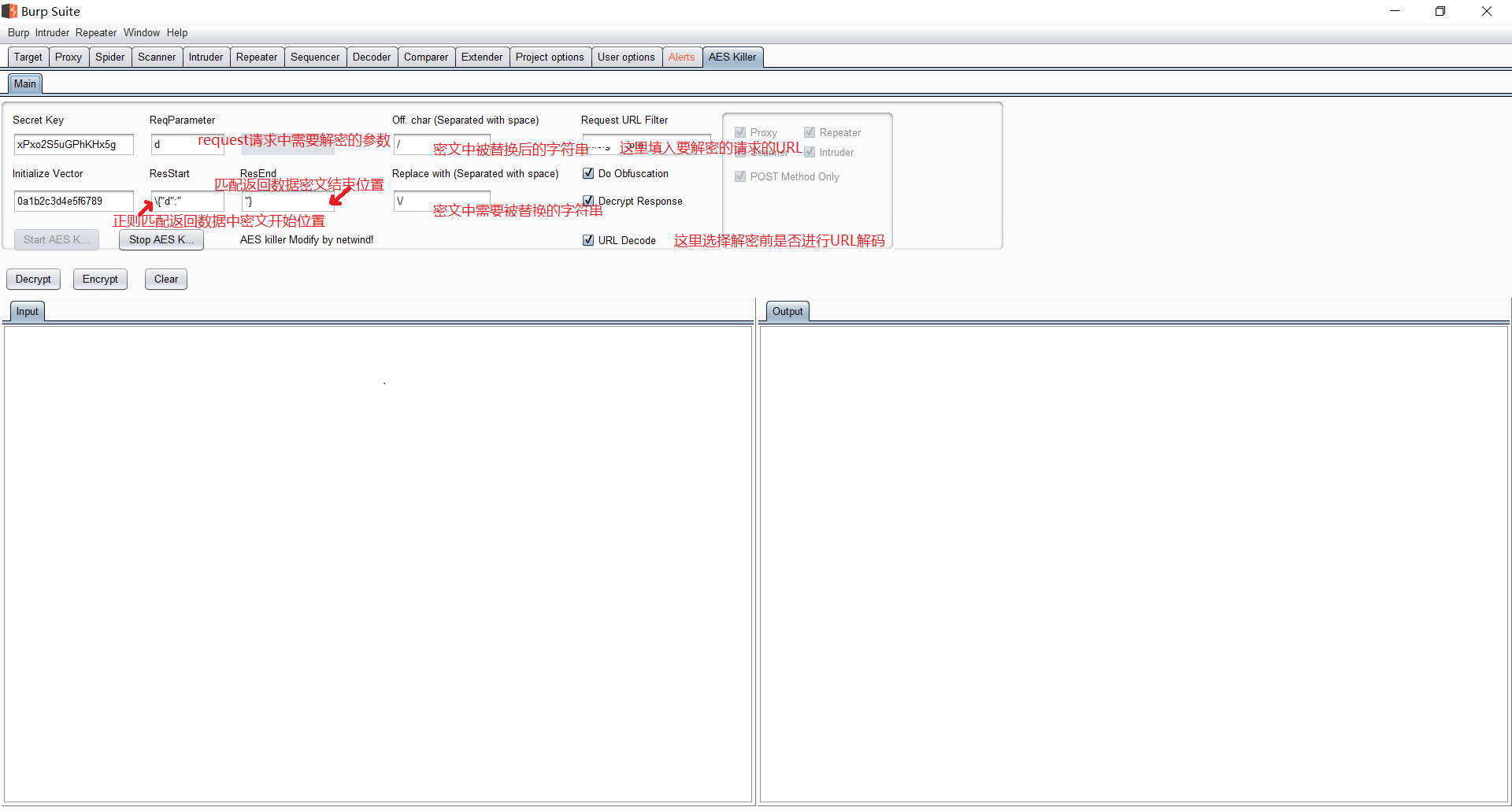Restore down the Burp Suite window
Viewport: 1512px width, 811px height.
point(1440,11)
